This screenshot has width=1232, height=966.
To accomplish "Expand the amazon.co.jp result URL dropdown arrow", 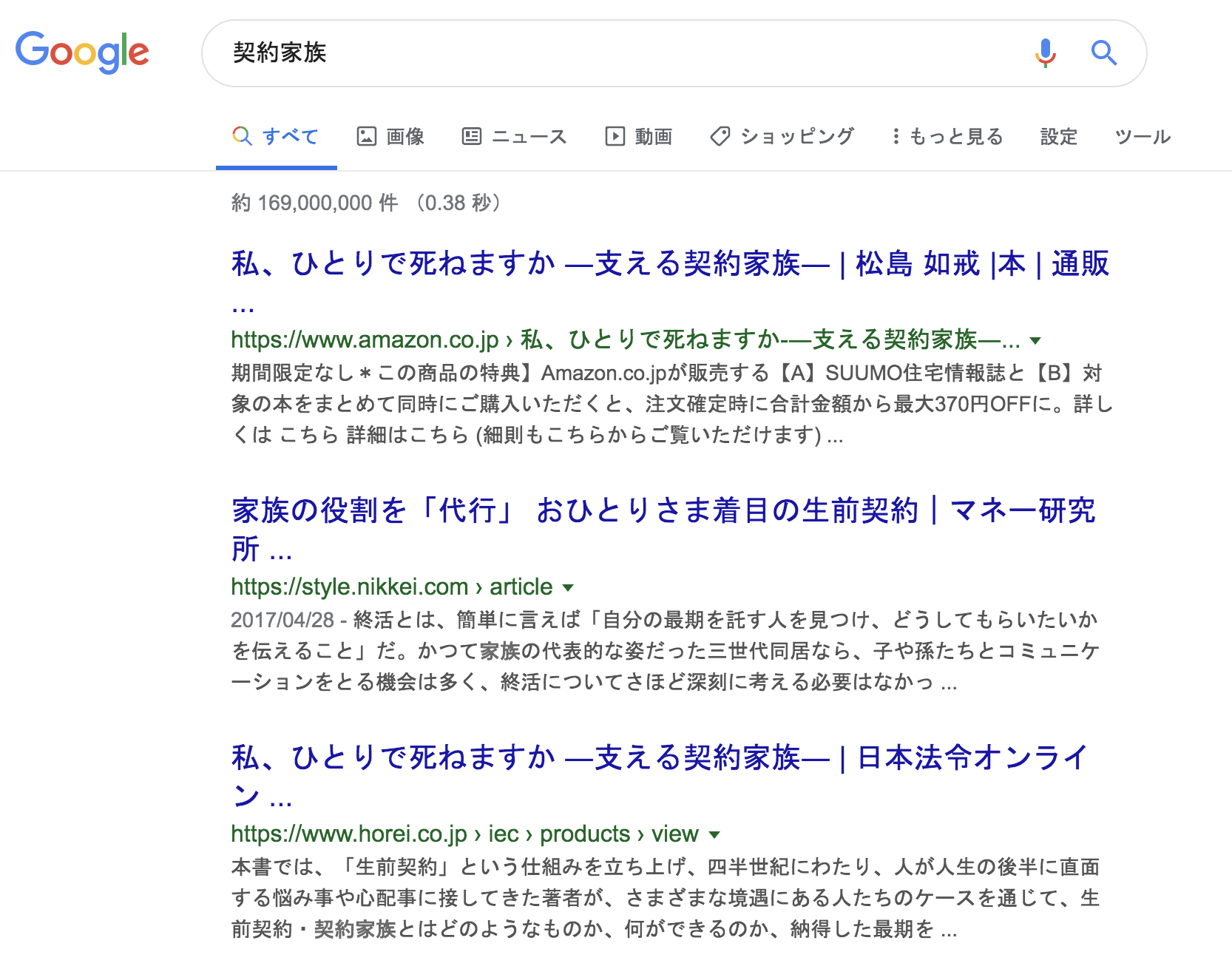I will pyautogui.click(x=1035, y=340).
